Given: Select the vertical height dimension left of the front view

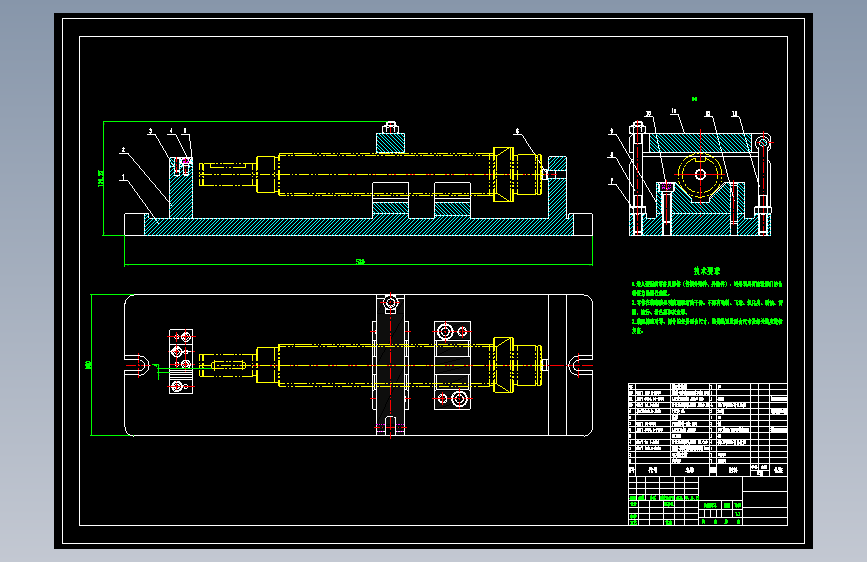Looking at the screenshot, I should tap(101, 178).
